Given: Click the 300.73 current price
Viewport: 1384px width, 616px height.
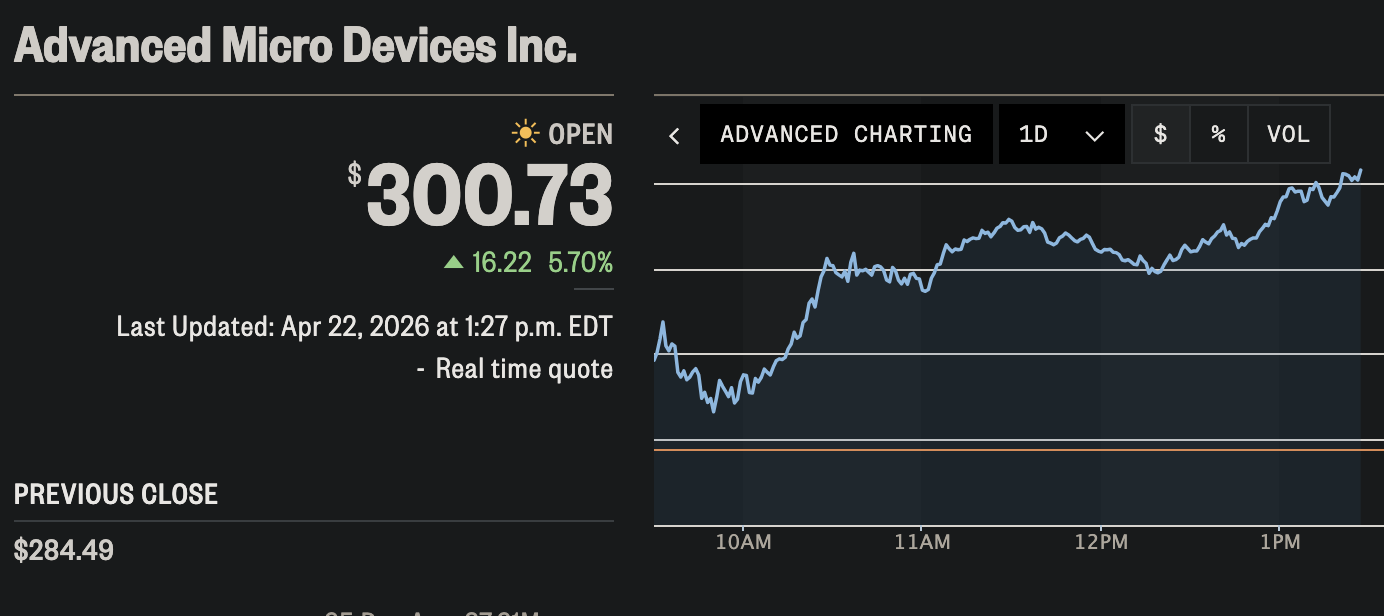Looking at the screenshot, I should click(x=489, y=196).
